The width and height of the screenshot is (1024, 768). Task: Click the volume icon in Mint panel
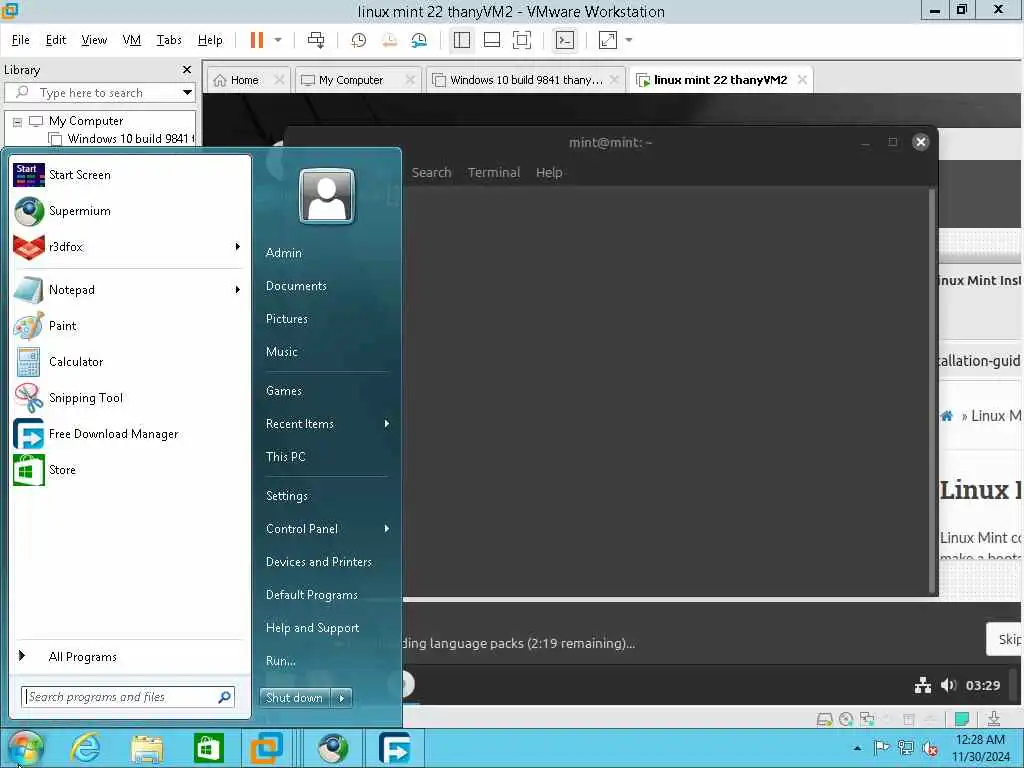[948, 685]
